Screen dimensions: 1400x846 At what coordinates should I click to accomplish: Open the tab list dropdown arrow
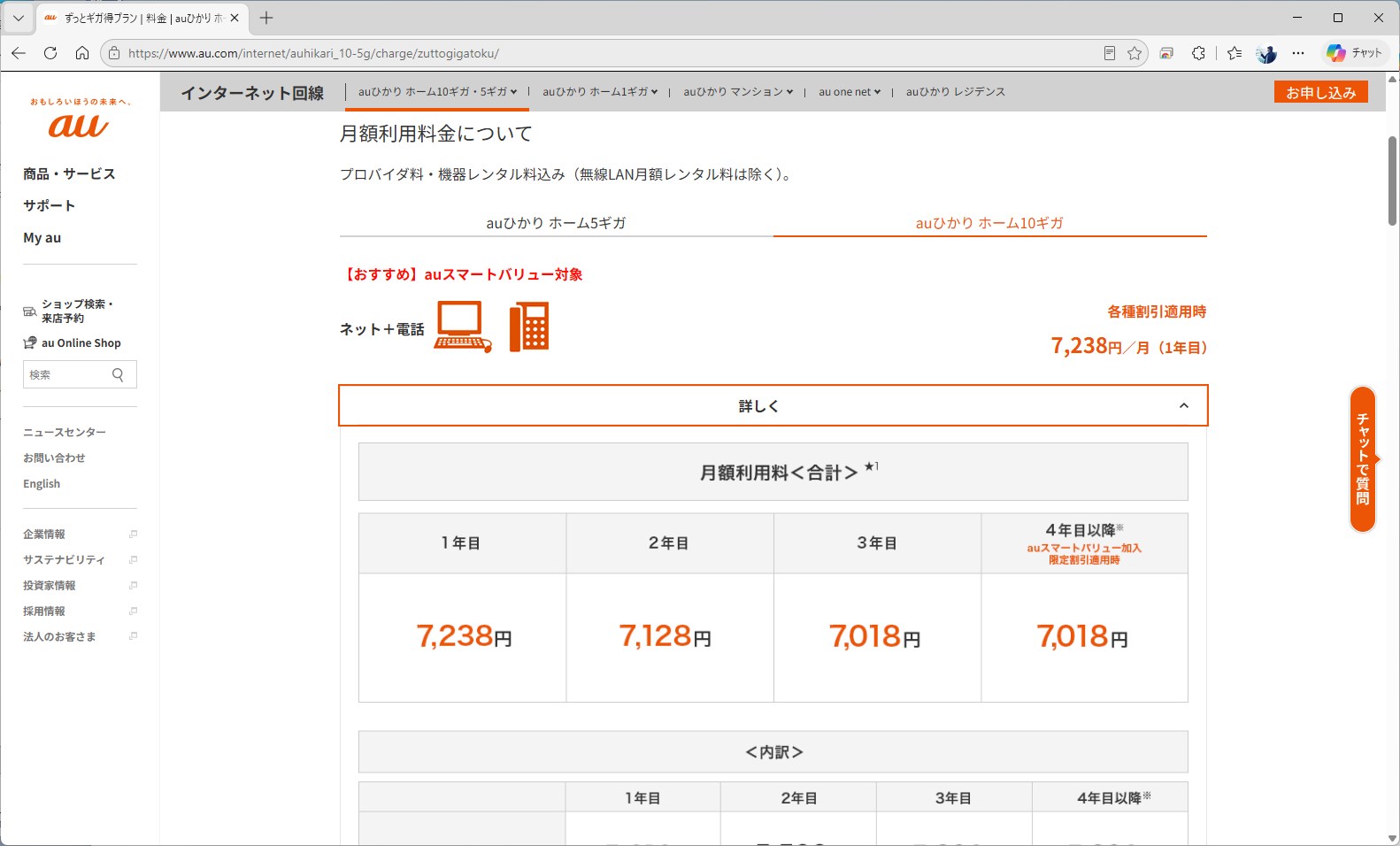pos(18,18)
